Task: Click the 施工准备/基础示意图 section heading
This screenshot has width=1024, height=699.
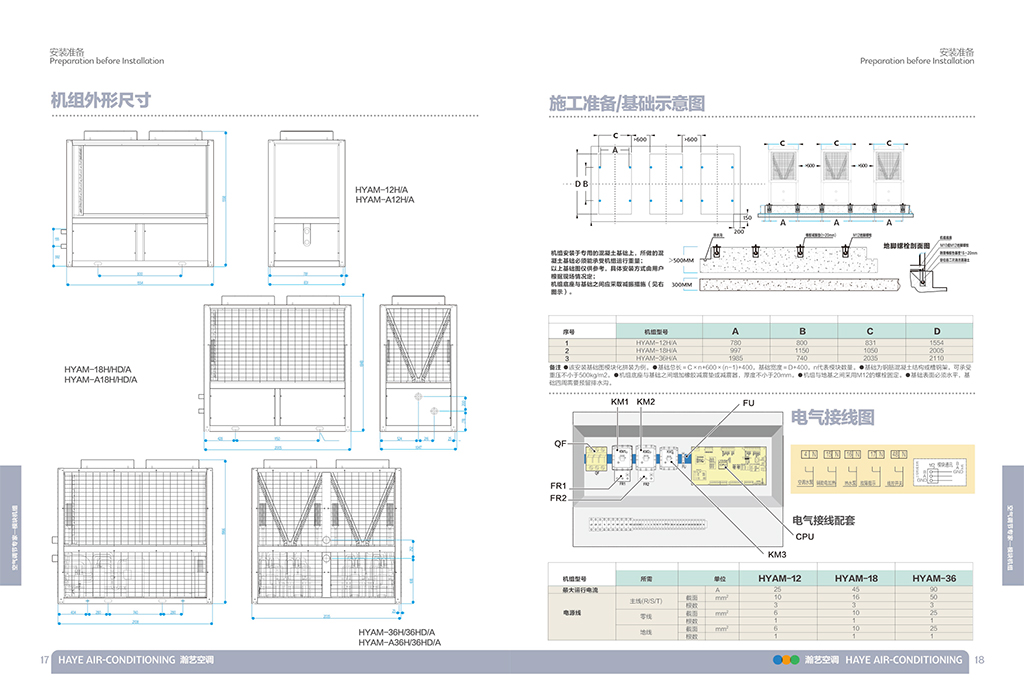Action: click(627, 104)
